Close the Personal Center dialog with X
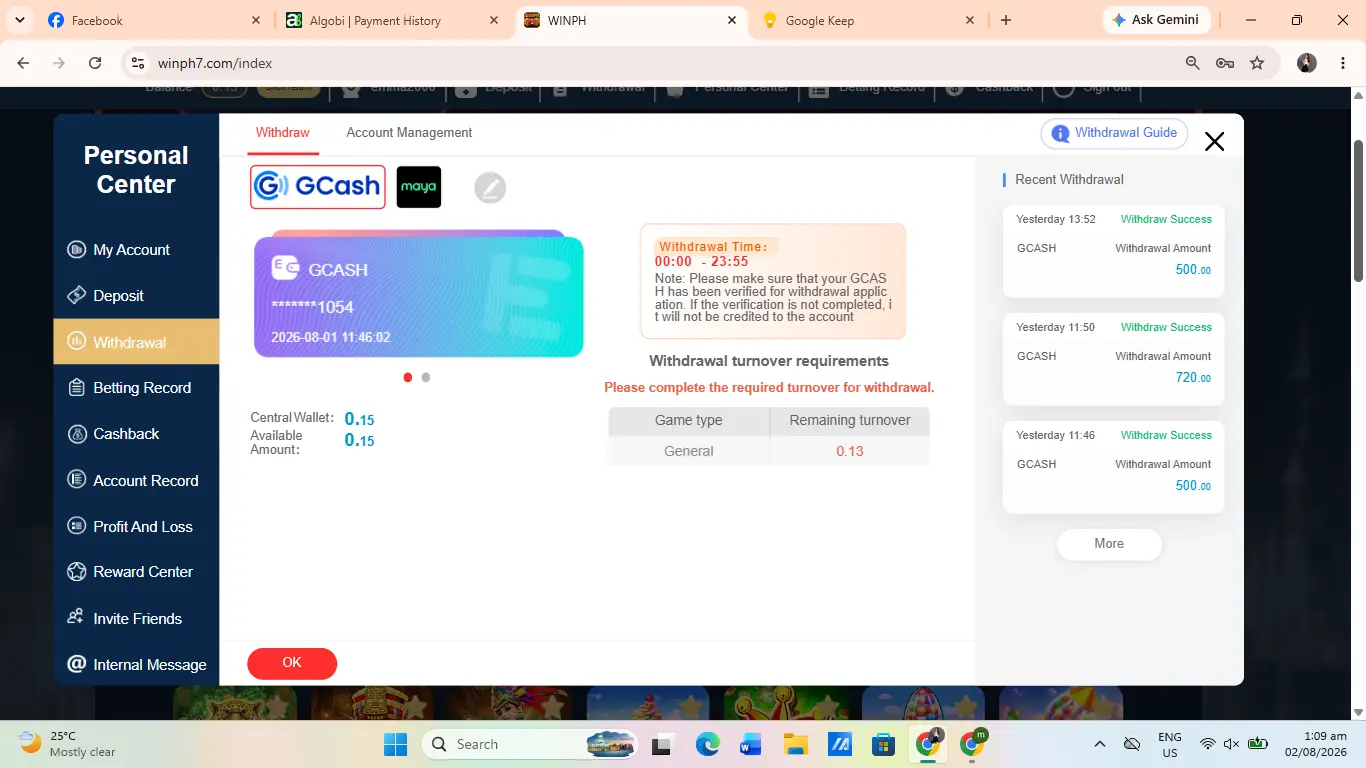 pos(1214,142)
